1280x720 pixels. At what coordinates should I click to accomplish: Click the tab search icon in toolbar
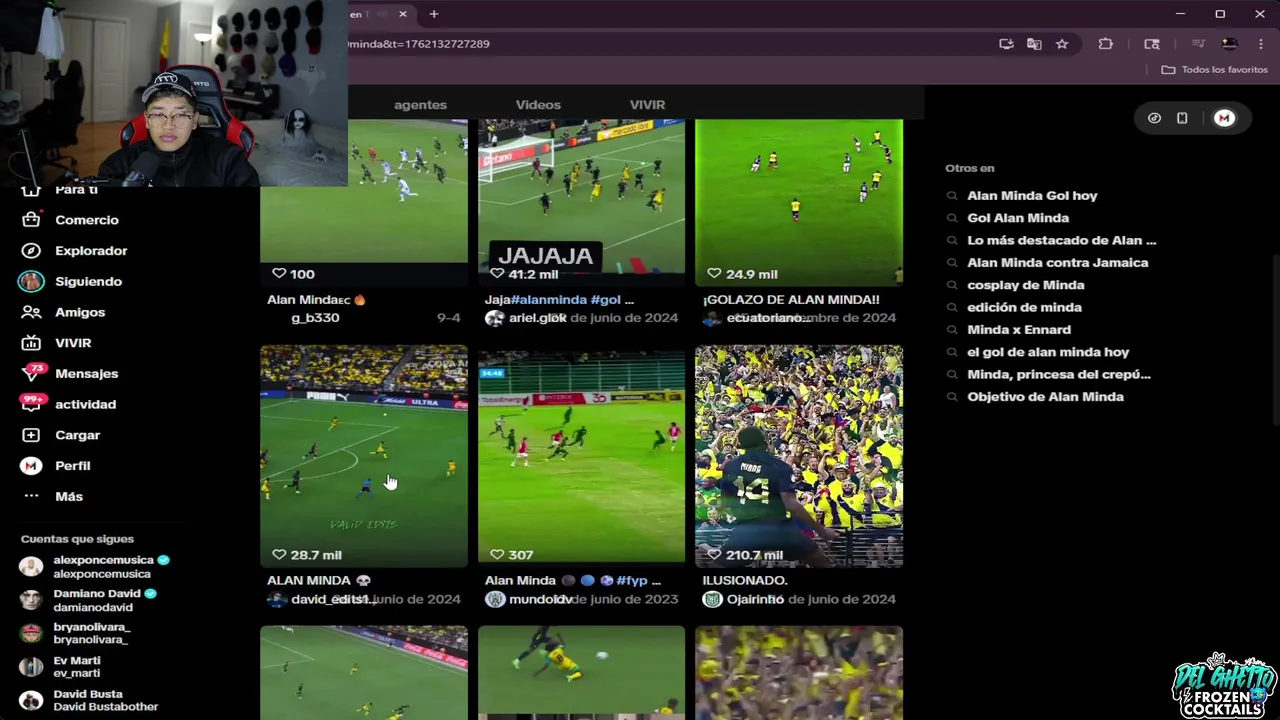1152,44
